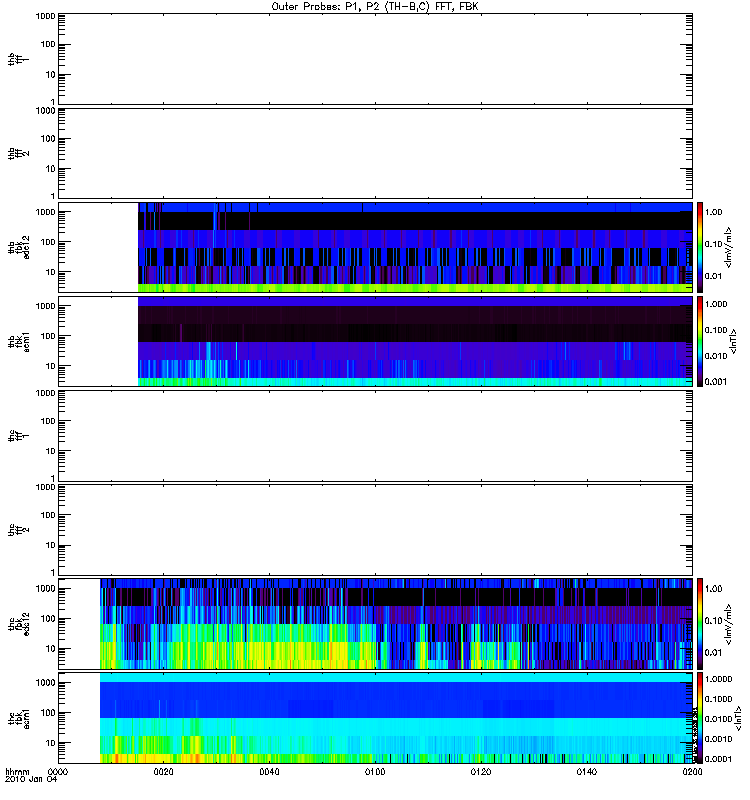Click the 0120 time axis label
The image size is (750, 800).
point(481,772)
